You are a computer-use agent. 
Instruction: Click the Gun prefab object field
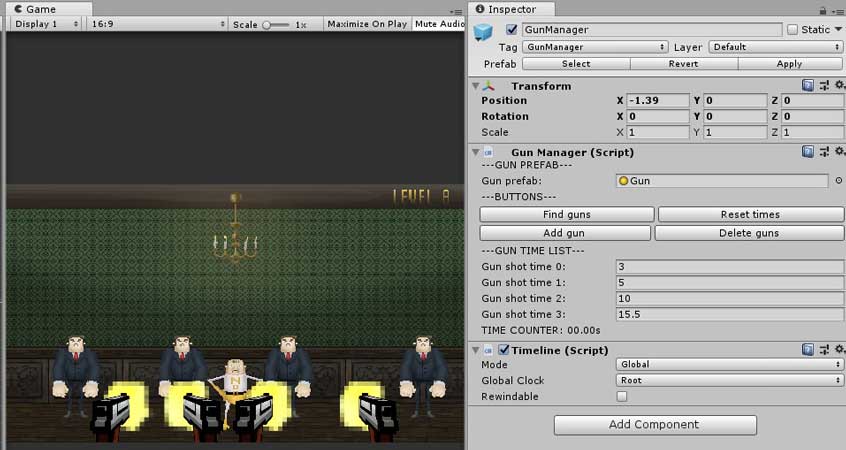coord(722,181)
